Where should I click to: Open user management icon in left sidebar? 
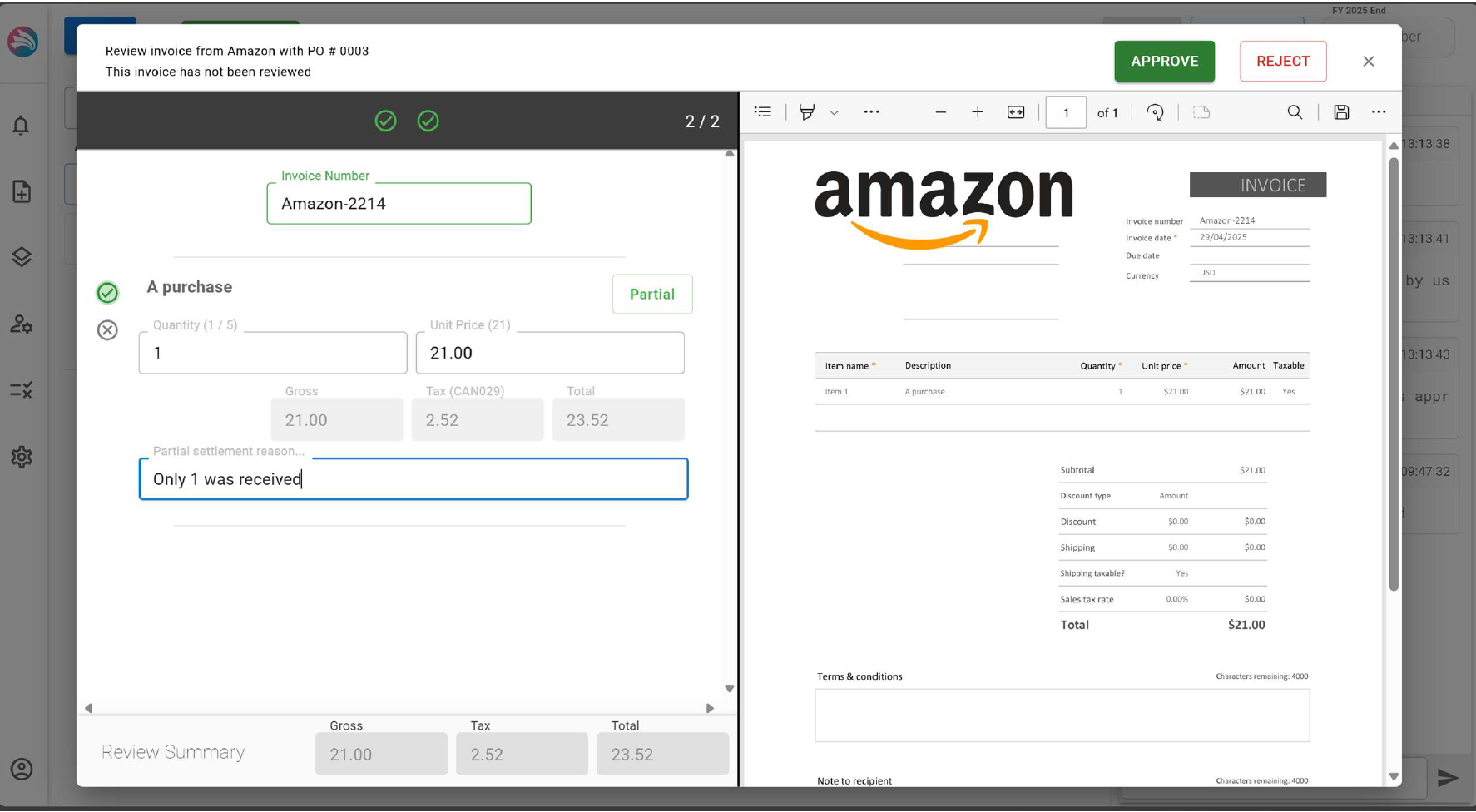coord(22,325)
